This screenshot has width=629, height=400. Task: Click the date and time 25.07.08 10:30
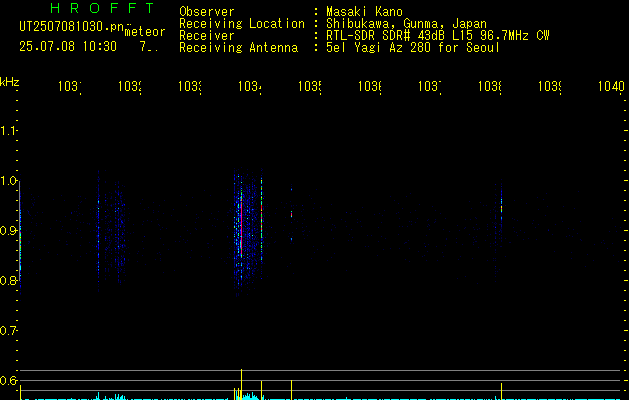click(x=68, y=47)
